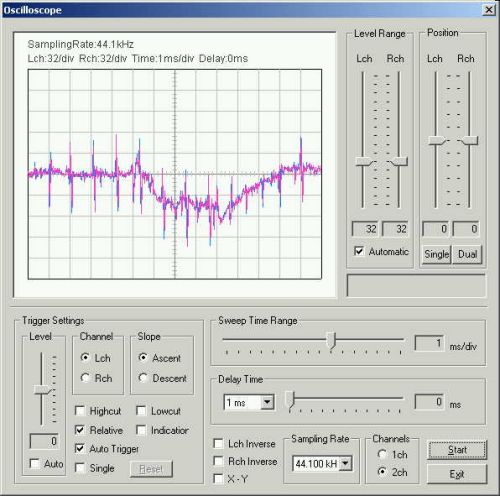The width and height of the screenshot is (500, 496).
Task: Disable the Auto Trigger checkbox
Action: pos(80,449)
